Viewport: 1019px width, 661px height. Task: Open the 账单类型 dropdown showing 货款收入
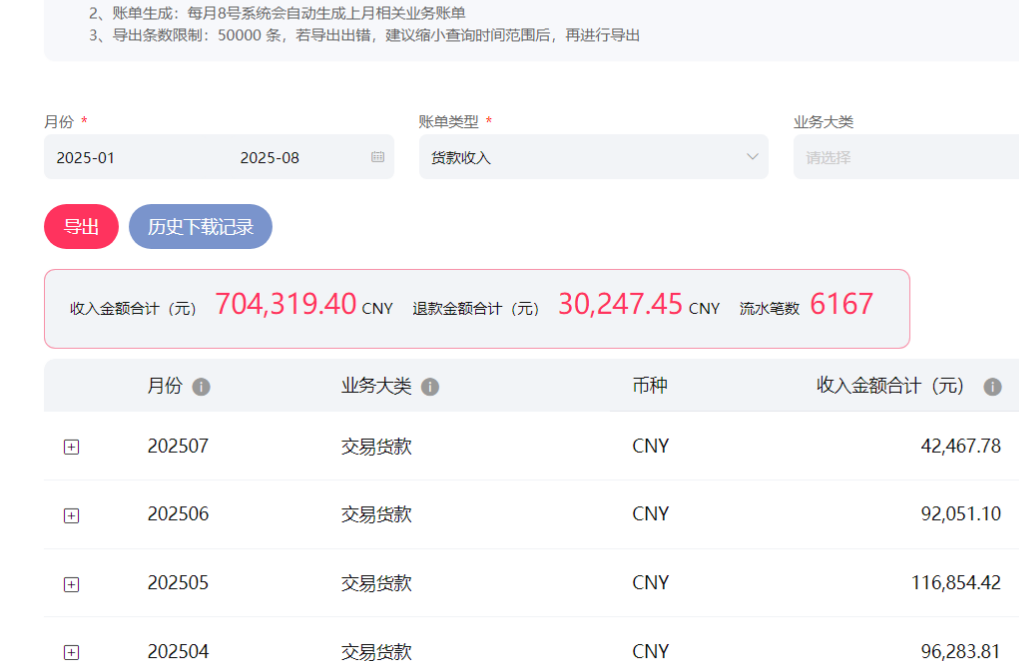click(x=593, y=157)
